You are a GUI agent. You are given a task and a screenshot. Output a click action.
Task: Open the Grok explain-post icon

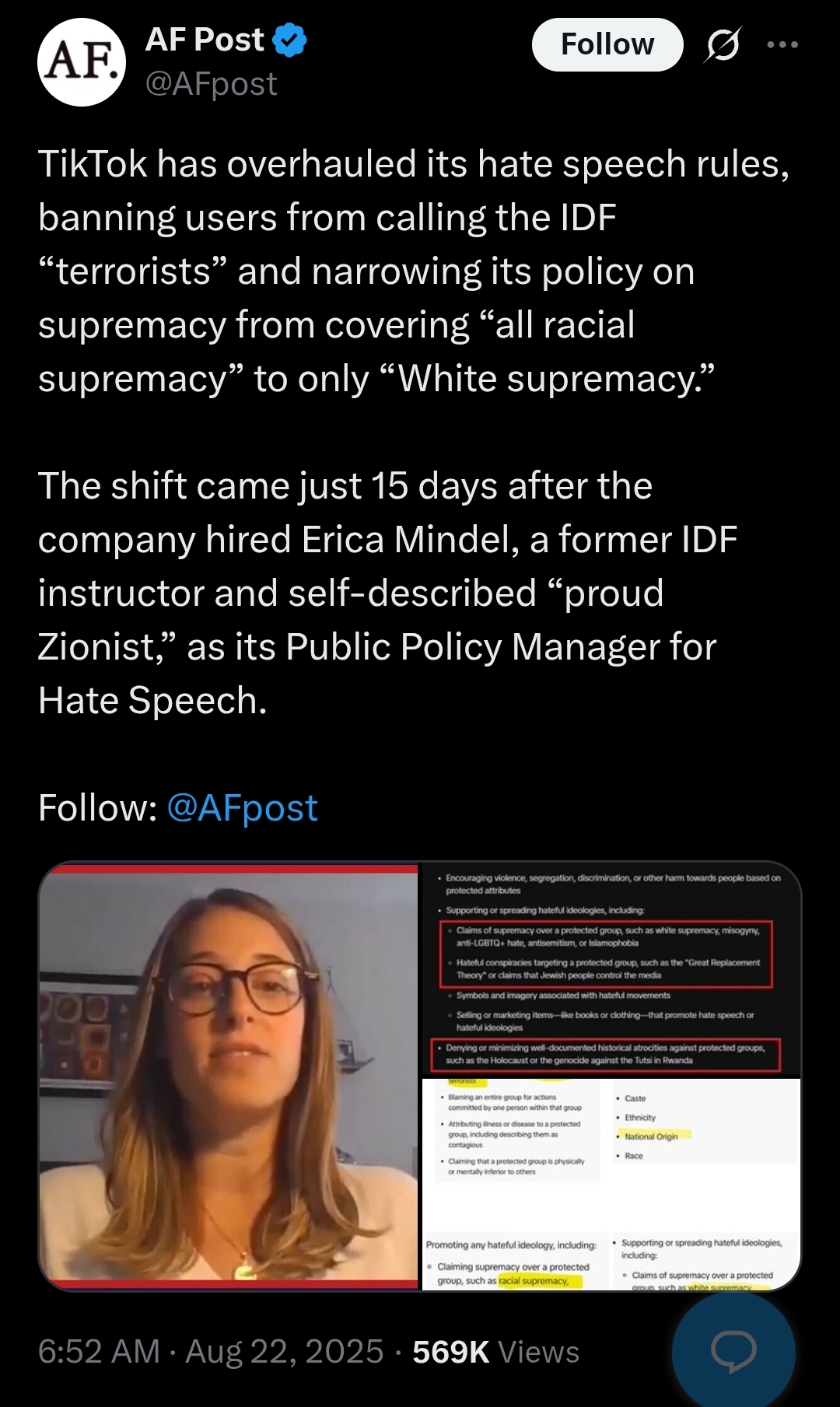tap(723, 45)
